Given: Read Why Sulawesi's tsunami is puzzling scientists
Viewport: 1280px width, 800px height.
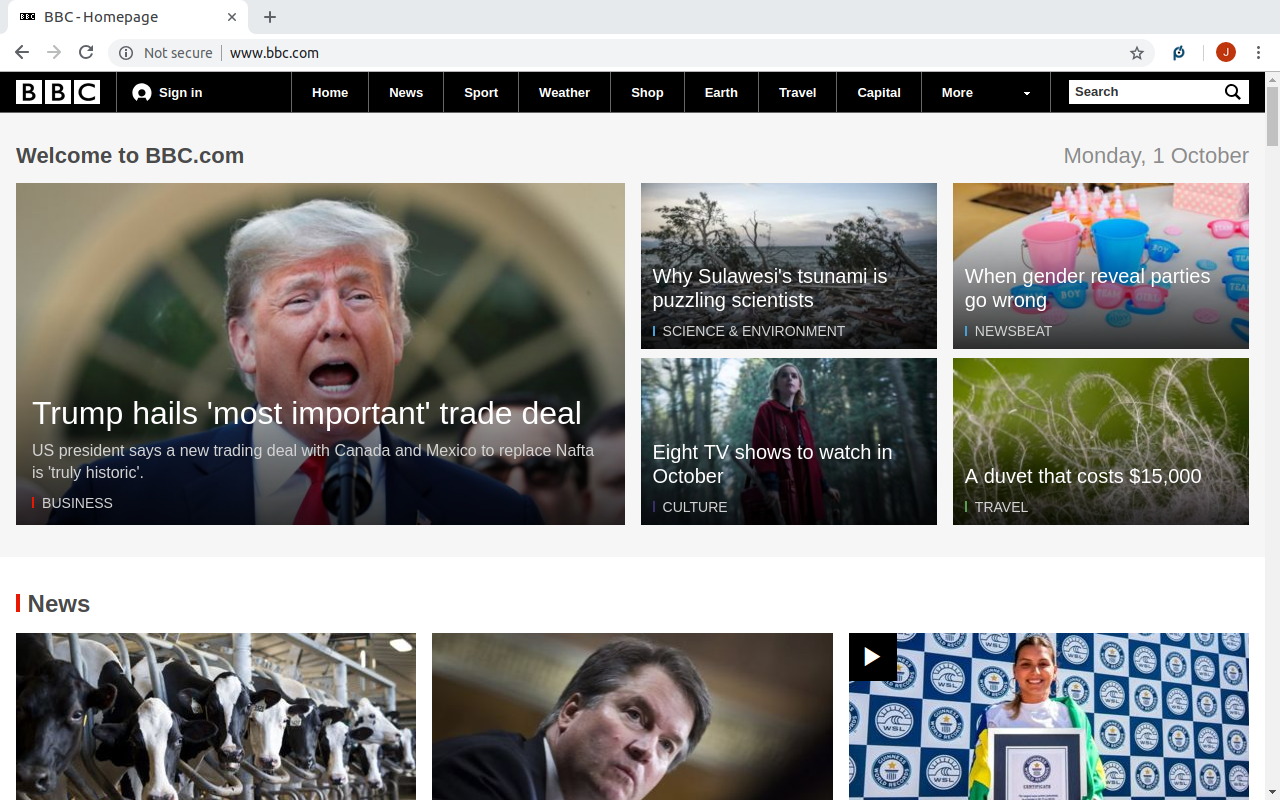Looking at the screenshot, I should point(770,288).
